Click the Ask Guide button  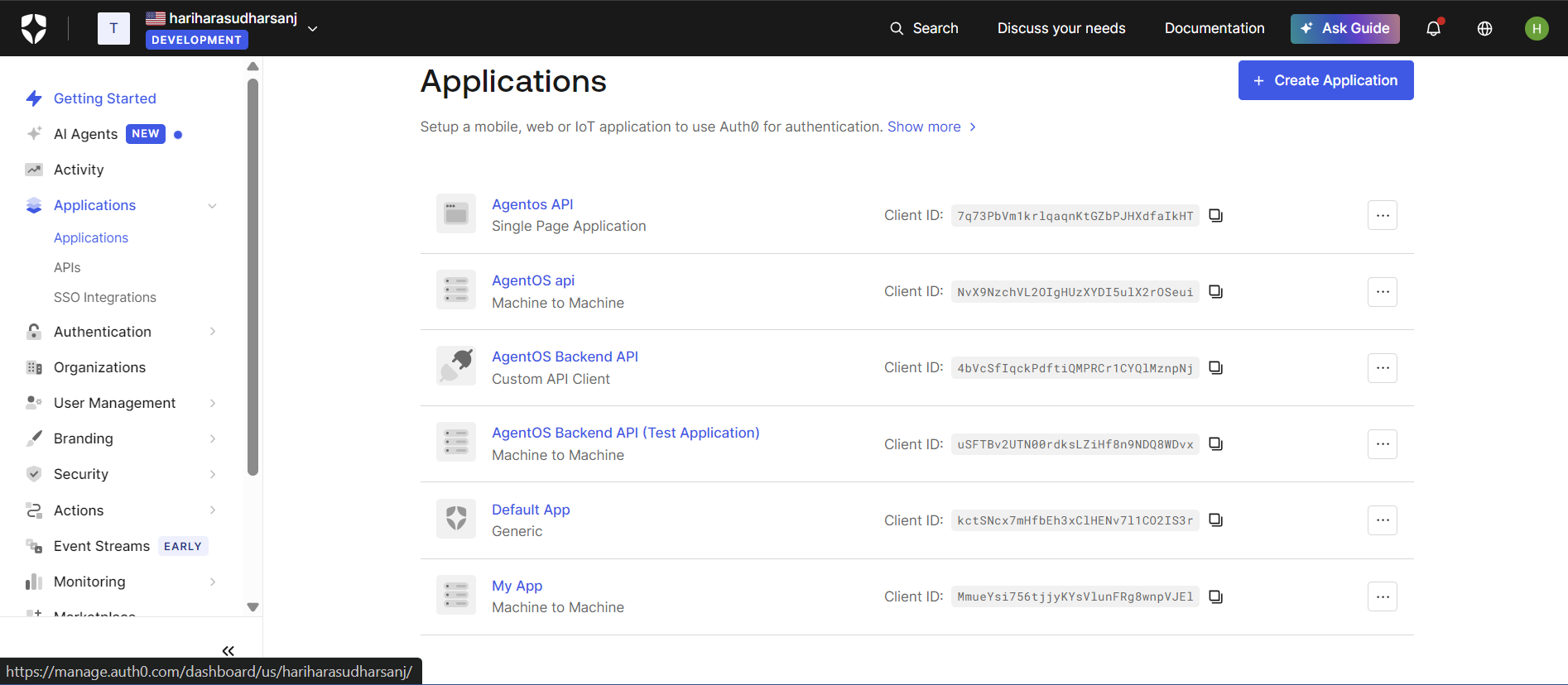coord(1344,28)
